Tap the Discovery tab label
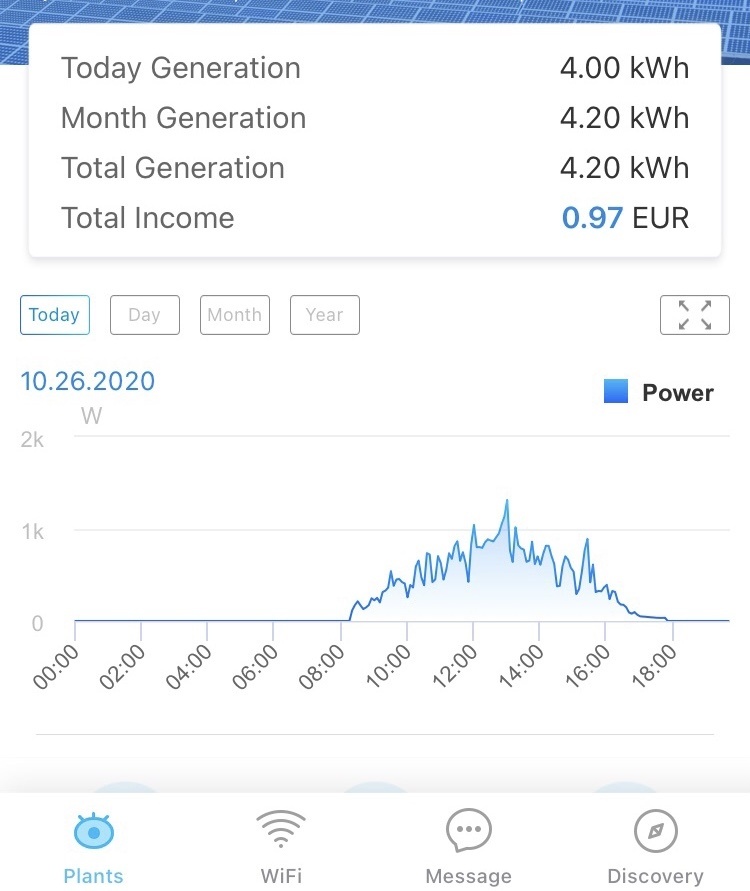750x891 pixels. tap(655, 876)
